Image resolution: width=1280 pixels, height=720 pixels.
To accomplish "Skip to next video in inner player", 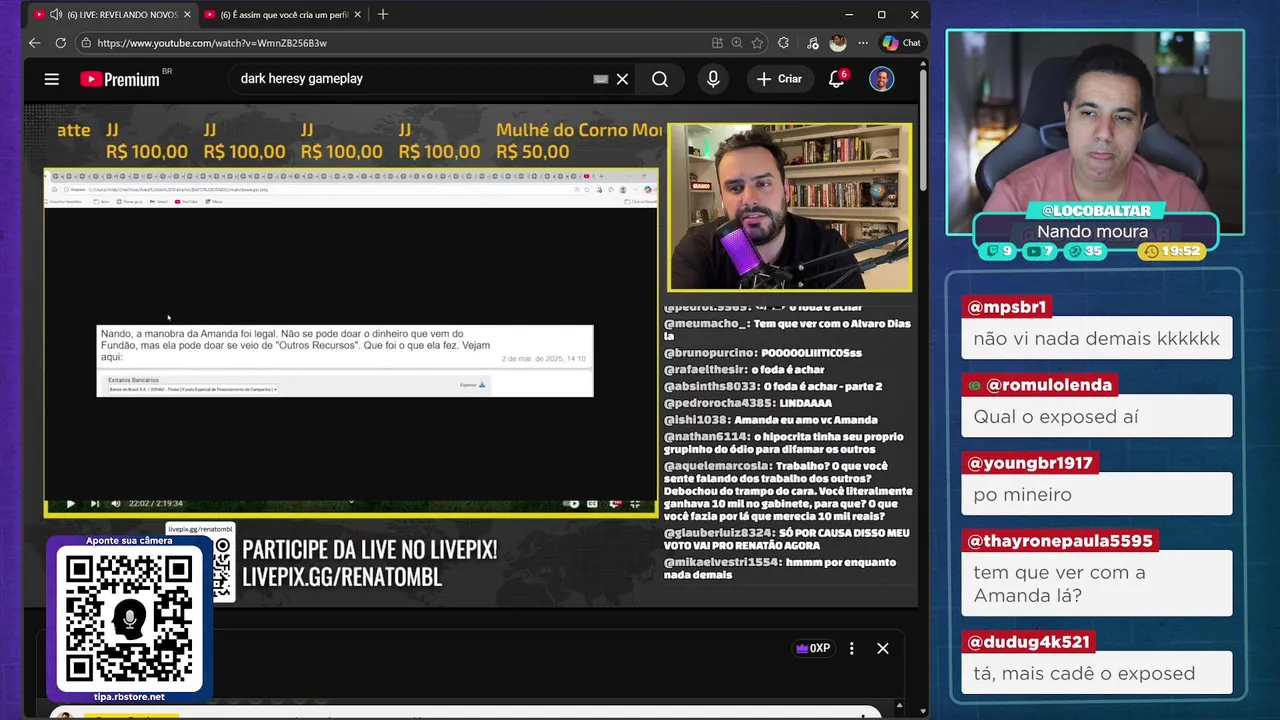I will 94,503.
